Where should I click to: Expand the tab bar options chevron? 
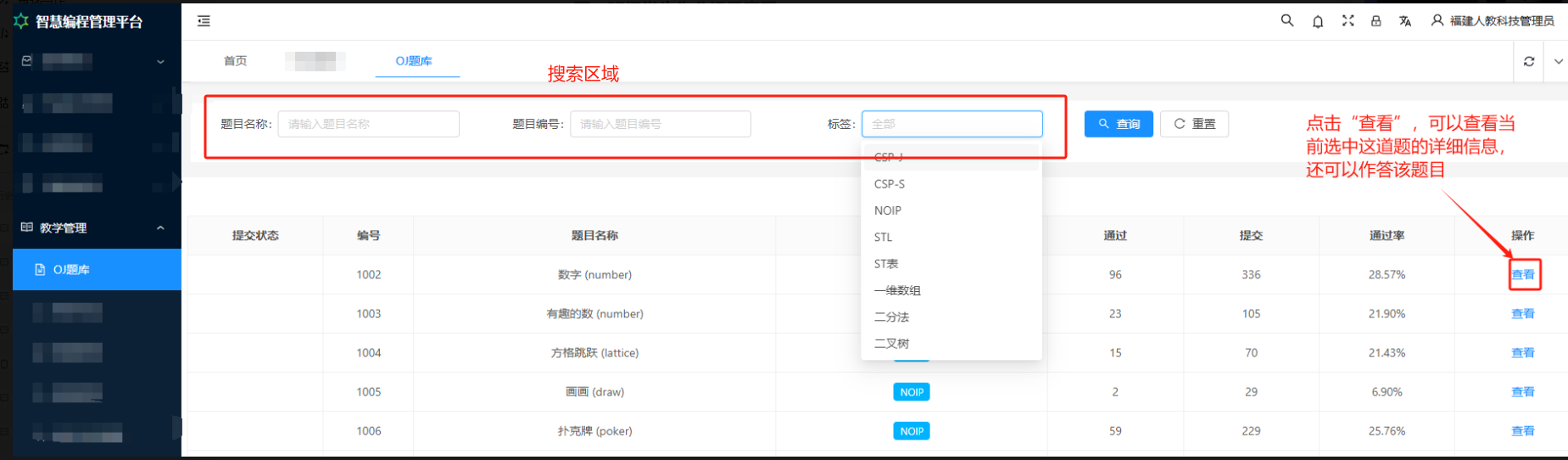coord(1559,61)
